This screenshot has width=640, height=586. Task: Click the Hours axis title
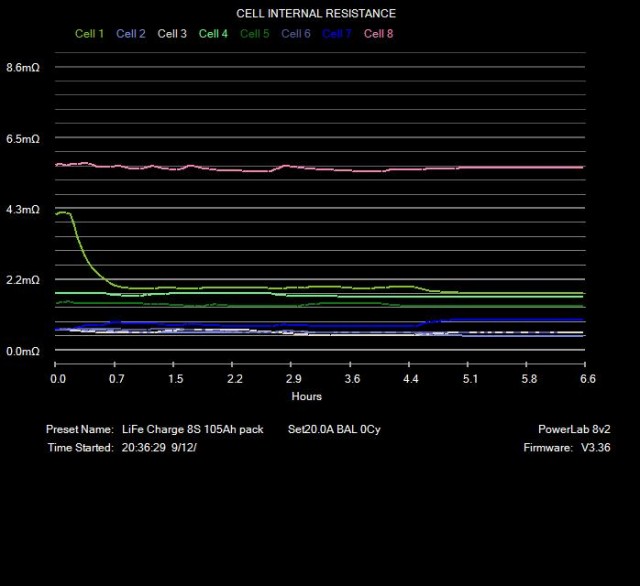[306, 397]
